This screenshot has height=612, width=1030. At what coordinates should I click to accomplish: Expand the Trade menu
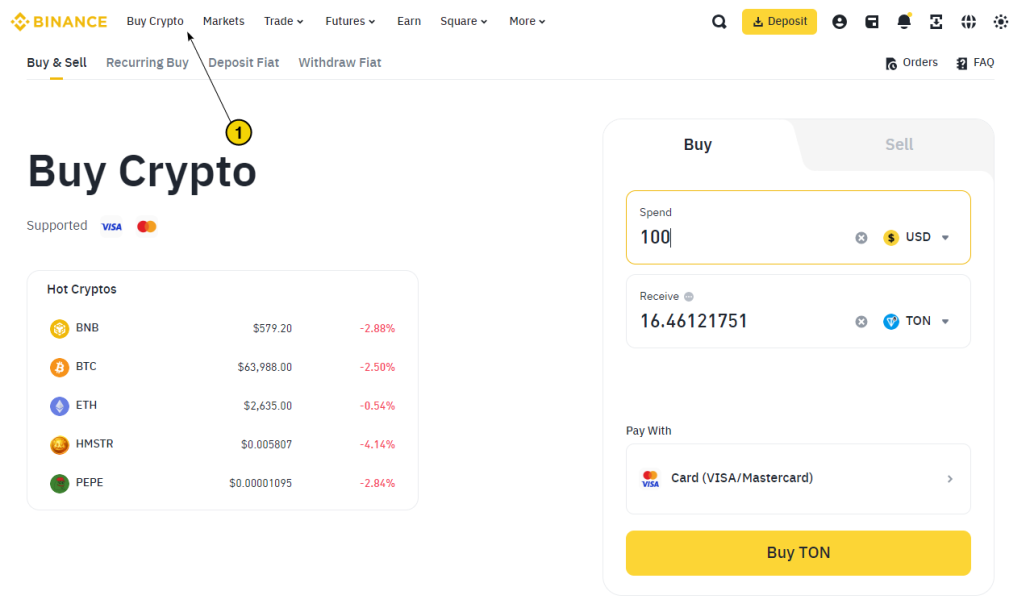[283, 20]
